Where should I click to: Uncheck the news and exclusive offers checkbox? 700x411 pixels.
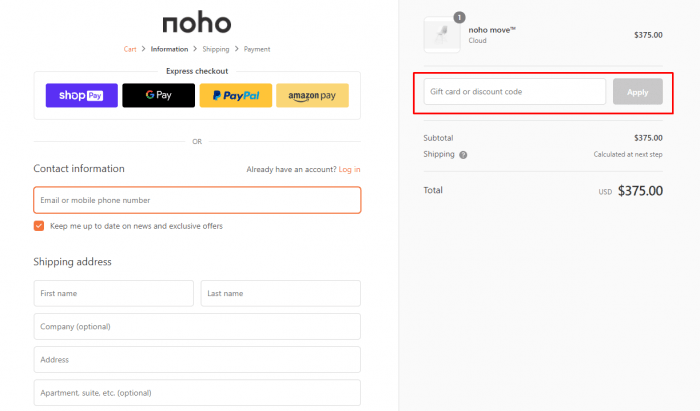[x=39, y=226]
